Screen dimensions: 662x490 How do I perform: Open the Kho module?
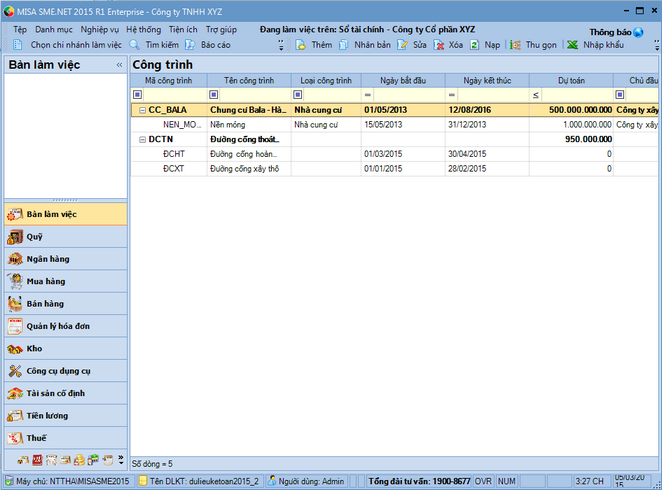(x=66, y=349)
